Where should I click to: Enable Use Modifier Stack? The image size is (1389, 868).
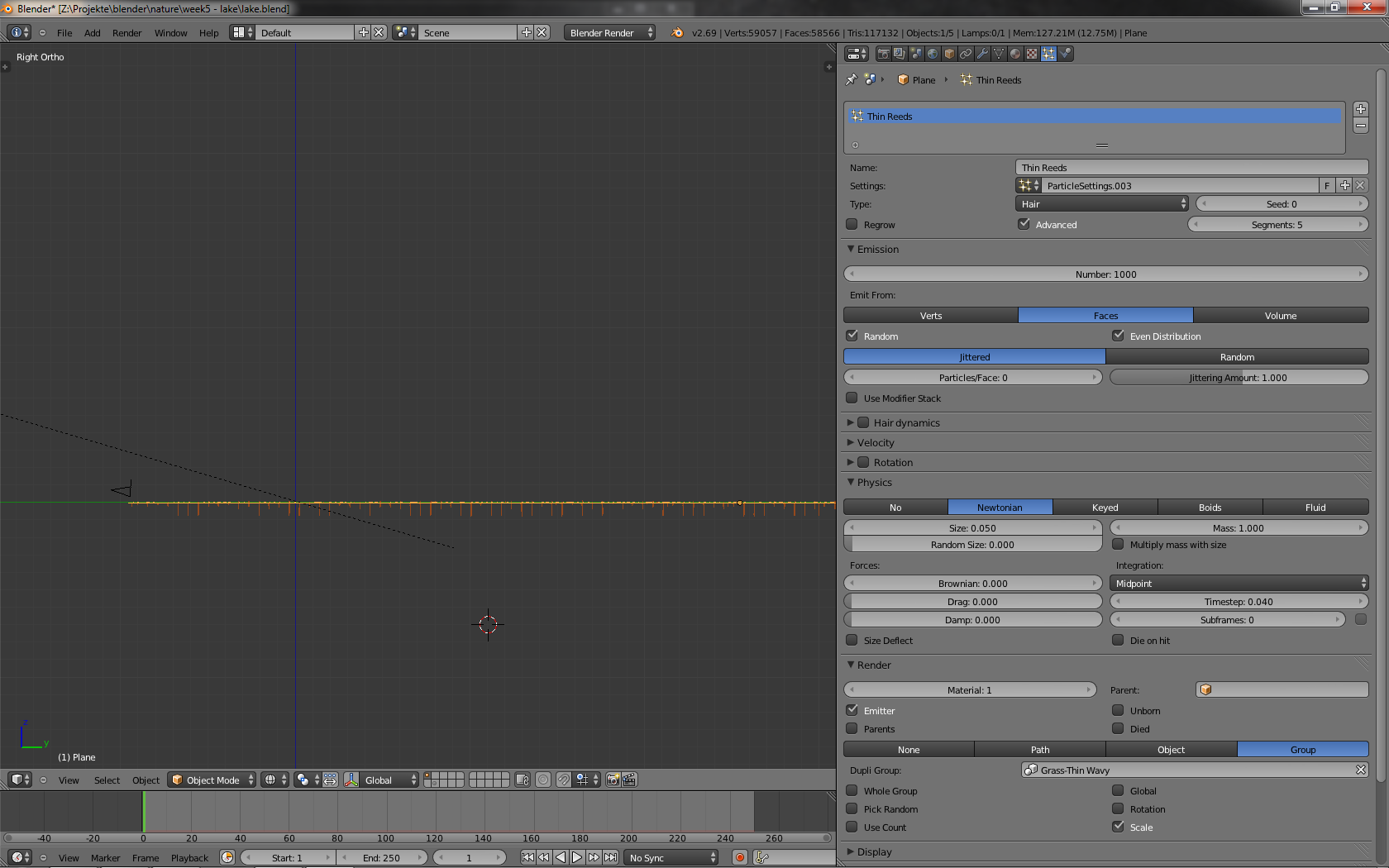pos(852,398)
